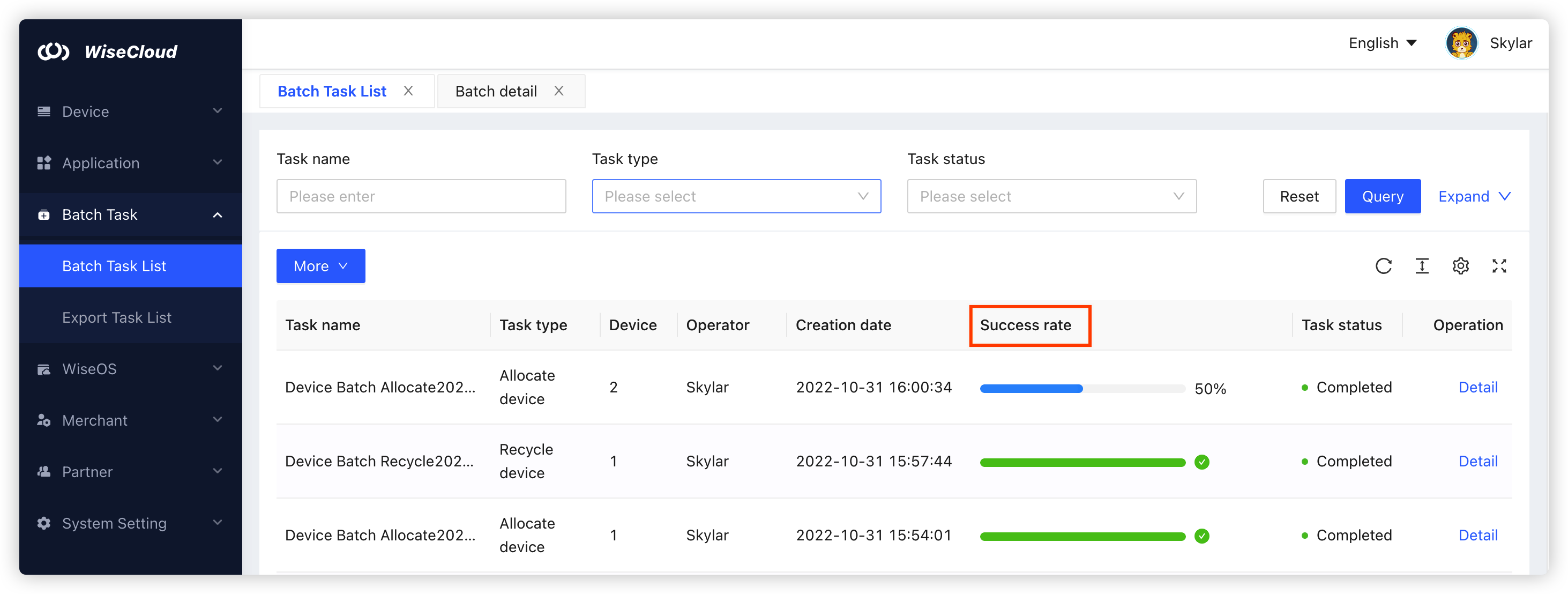Collapse the Batch Task sidebar menu
This screenshot has height=594, width=1568.
(130, 214)
